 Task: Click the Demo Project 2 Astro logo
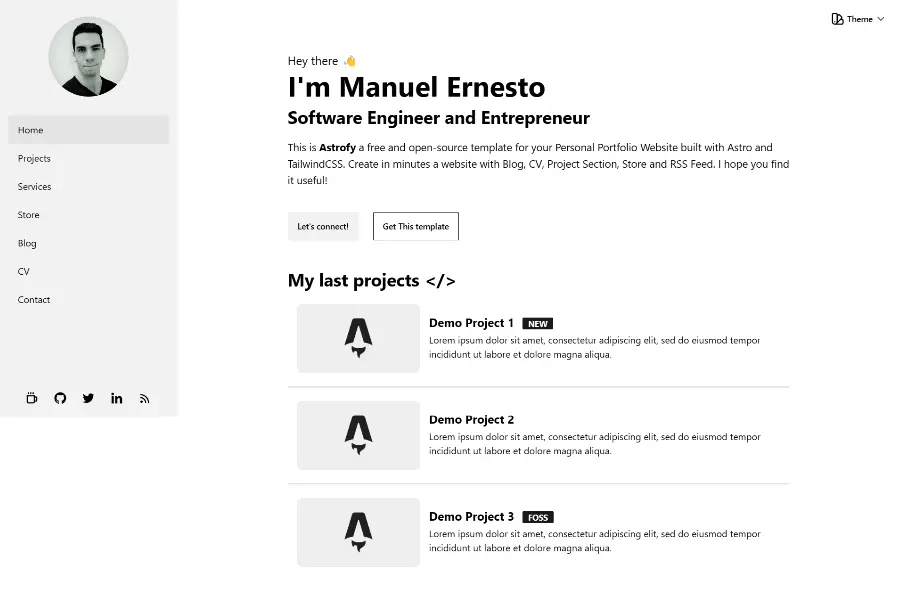coord(358,435)
